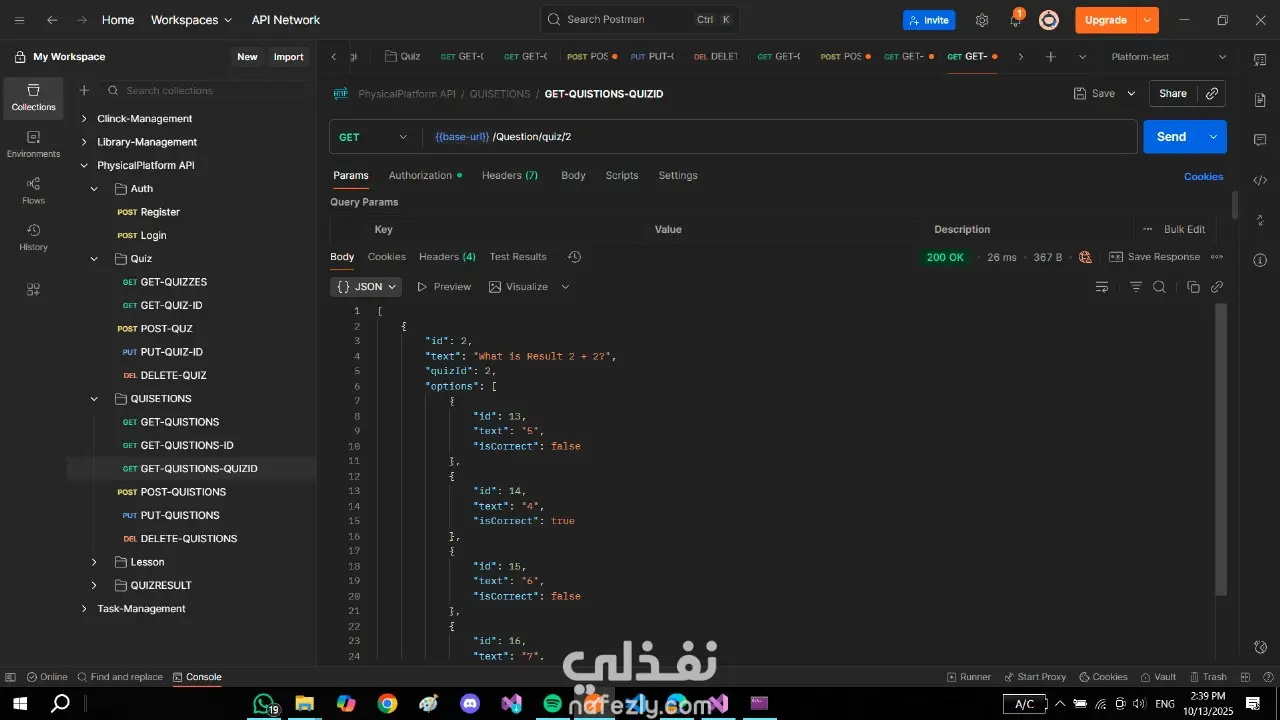Open the Flows sidebar panel
The height and width of the screenshot is (720, 1280).
pos(33,191)
